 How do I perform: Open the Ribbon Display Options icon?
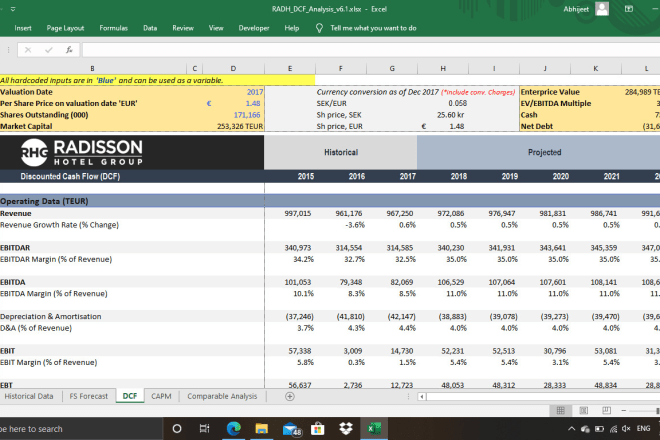[629, 9]
